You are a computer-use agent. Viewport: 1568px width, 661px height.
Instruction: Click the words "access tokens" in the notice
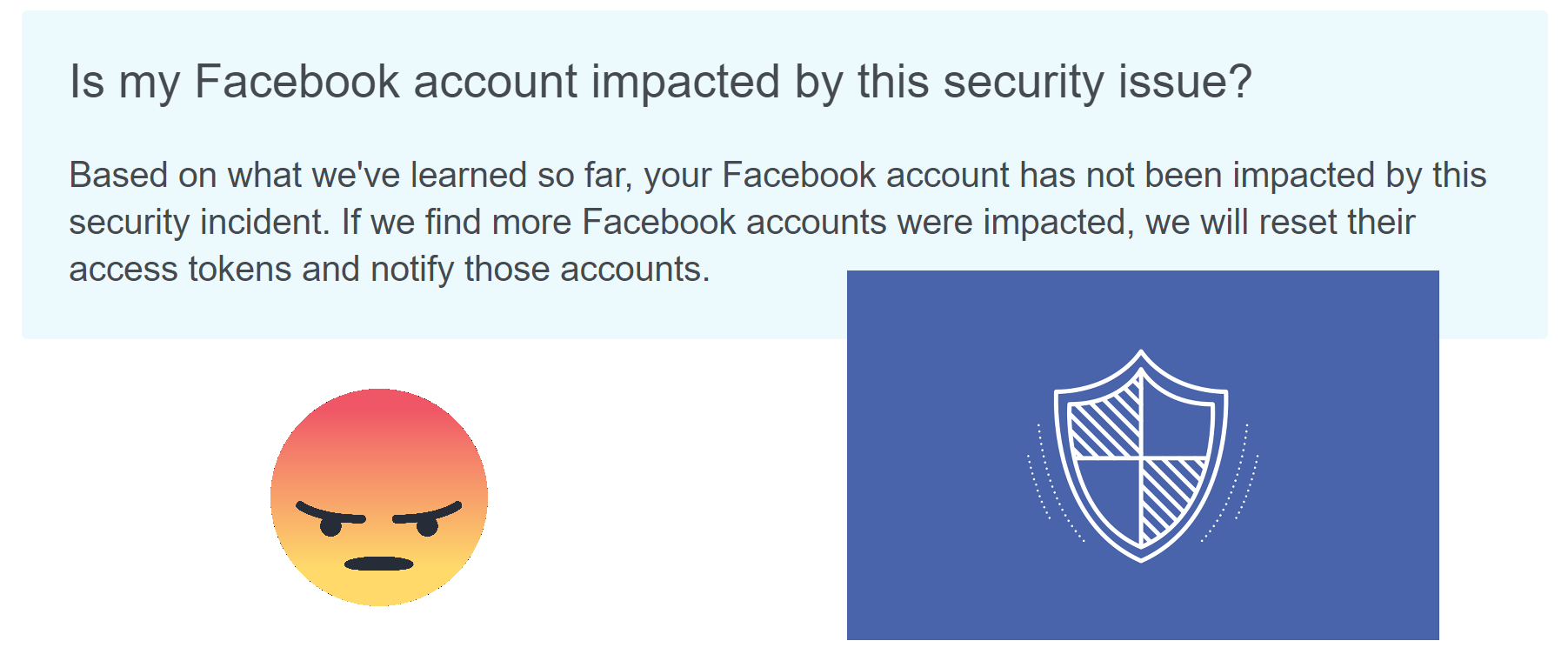[179, 270]
